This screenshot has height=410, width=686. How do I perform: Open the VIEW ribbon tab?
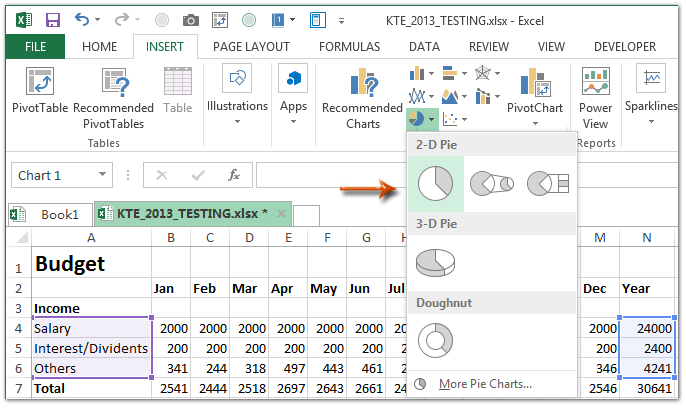[x=551, y=46]
